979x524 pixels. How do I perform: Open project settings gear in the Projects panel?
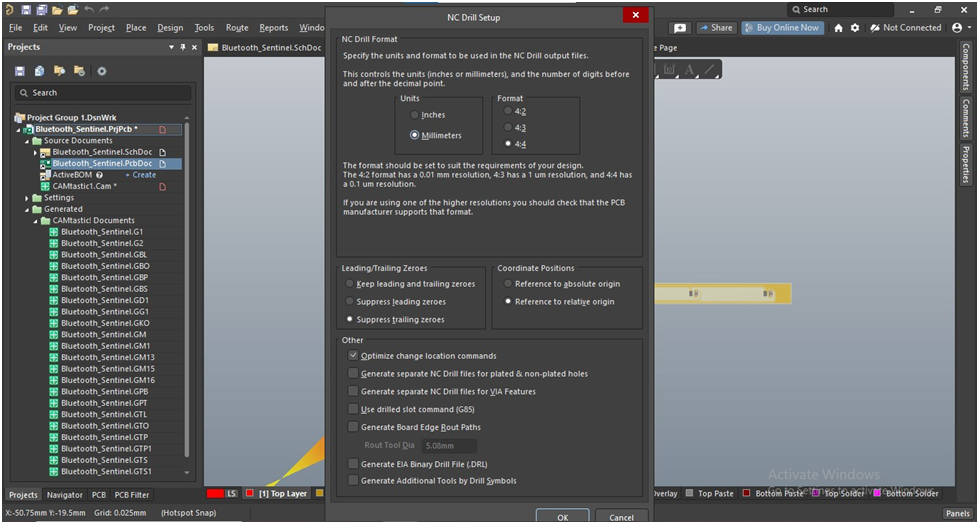click(101, 71)
